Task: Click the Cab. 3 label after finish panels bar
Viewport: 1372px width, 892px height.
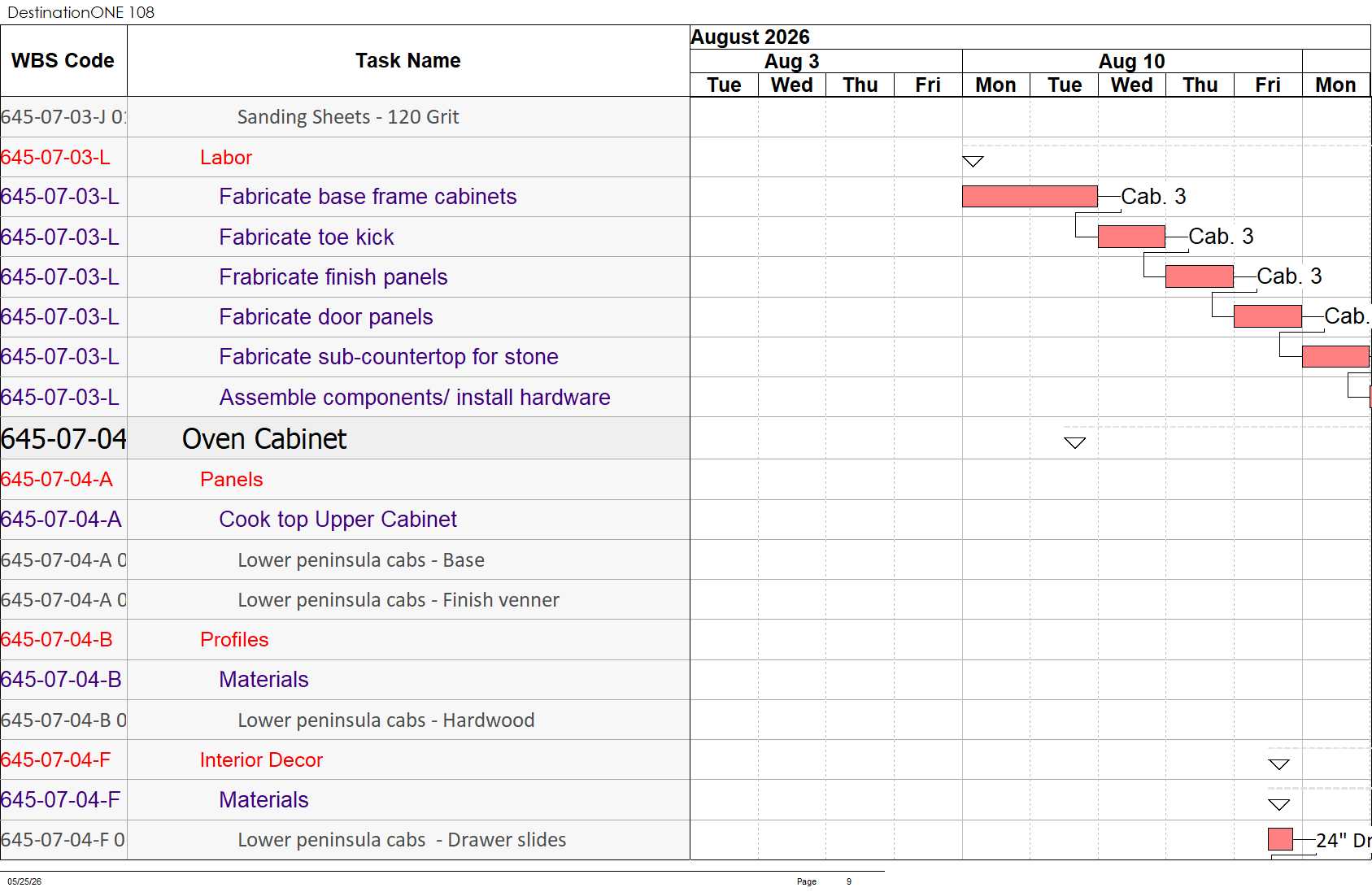Action: click(1289, 276)
